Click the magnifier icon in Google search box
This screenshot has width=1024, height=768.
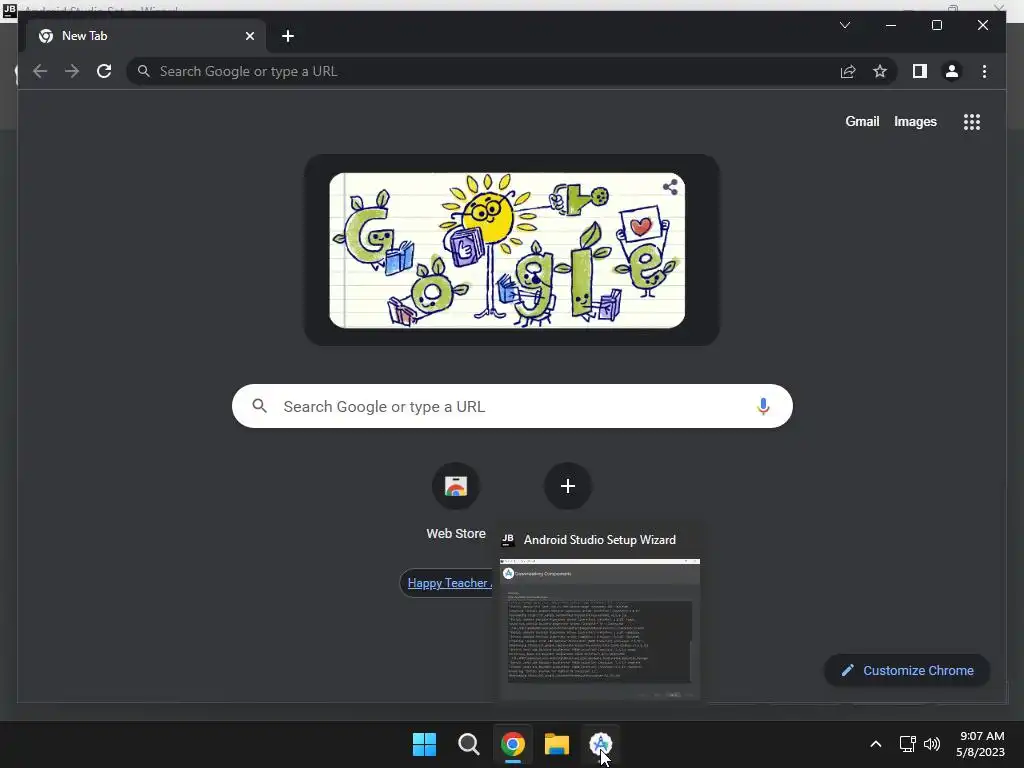[259, 406]
